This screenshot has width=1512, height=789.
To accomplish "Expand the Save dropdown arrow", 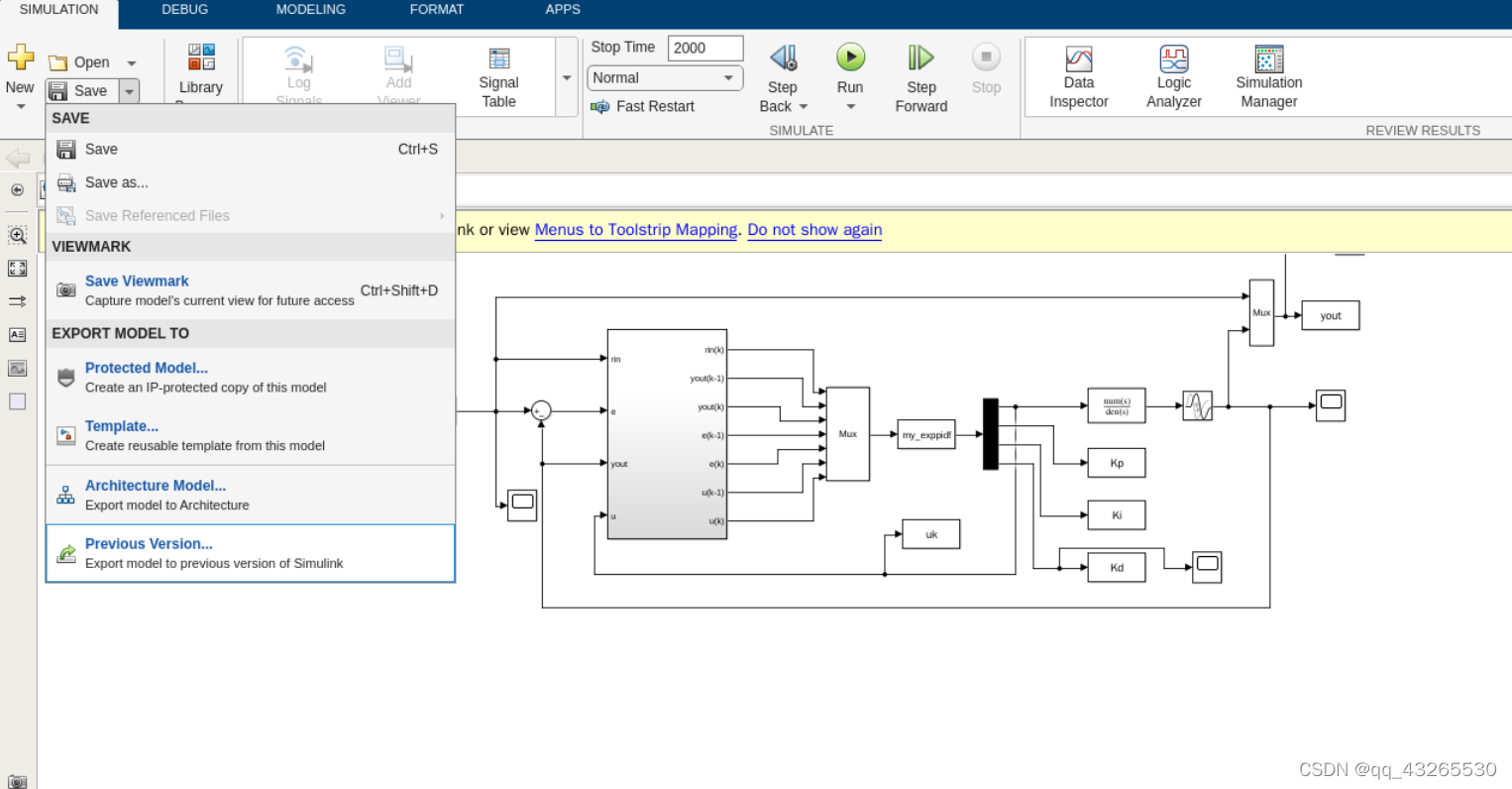I will coord(129,91).
